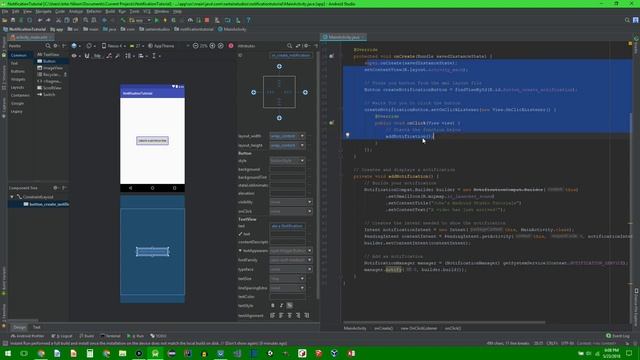Open the Build tool window

pyautogui.click(x=87, y=336)
